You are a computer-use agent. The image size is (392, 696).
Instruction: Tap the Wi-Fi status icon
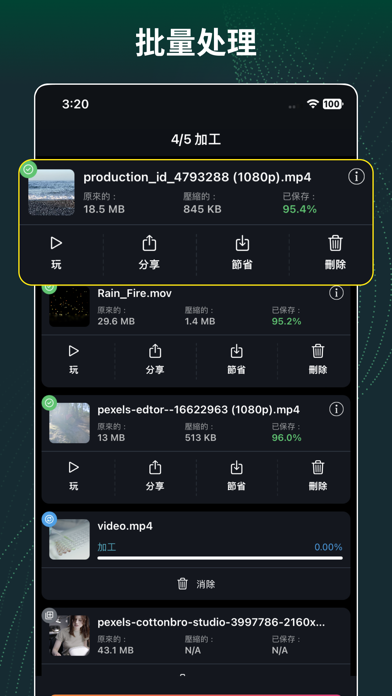(313, 104)
